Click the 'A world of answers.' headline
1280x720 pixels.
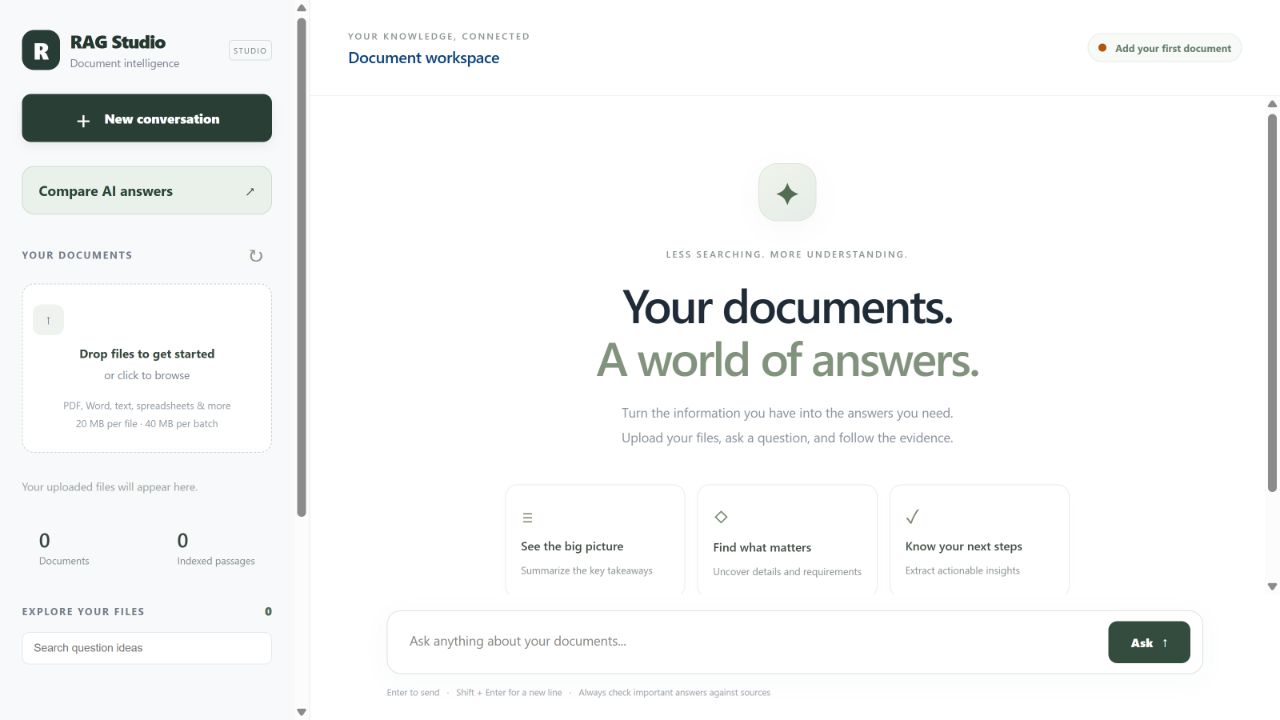coord(787,360)
